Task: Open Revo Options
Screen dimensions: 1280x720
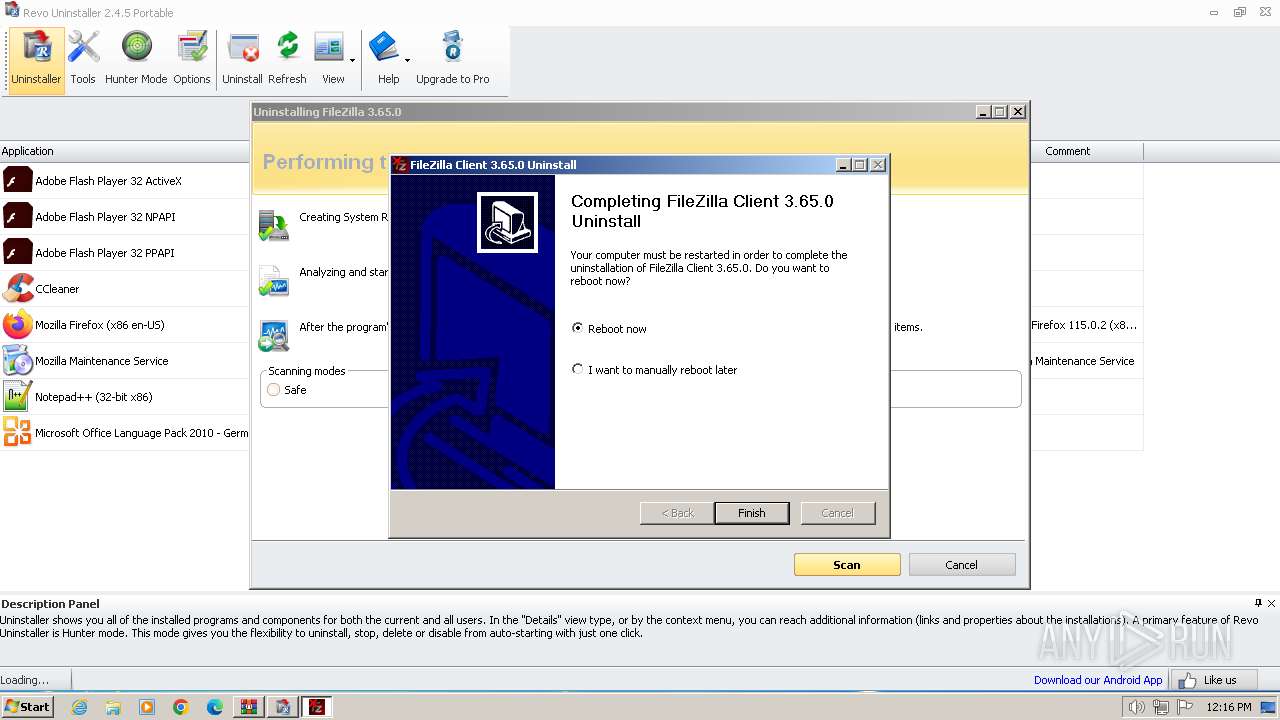Action: [191, 60]
